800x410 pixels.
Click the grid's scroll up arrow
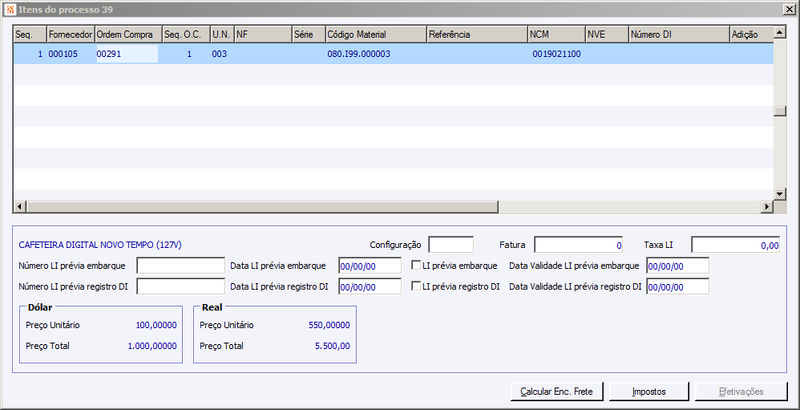[x=779, y=33]
